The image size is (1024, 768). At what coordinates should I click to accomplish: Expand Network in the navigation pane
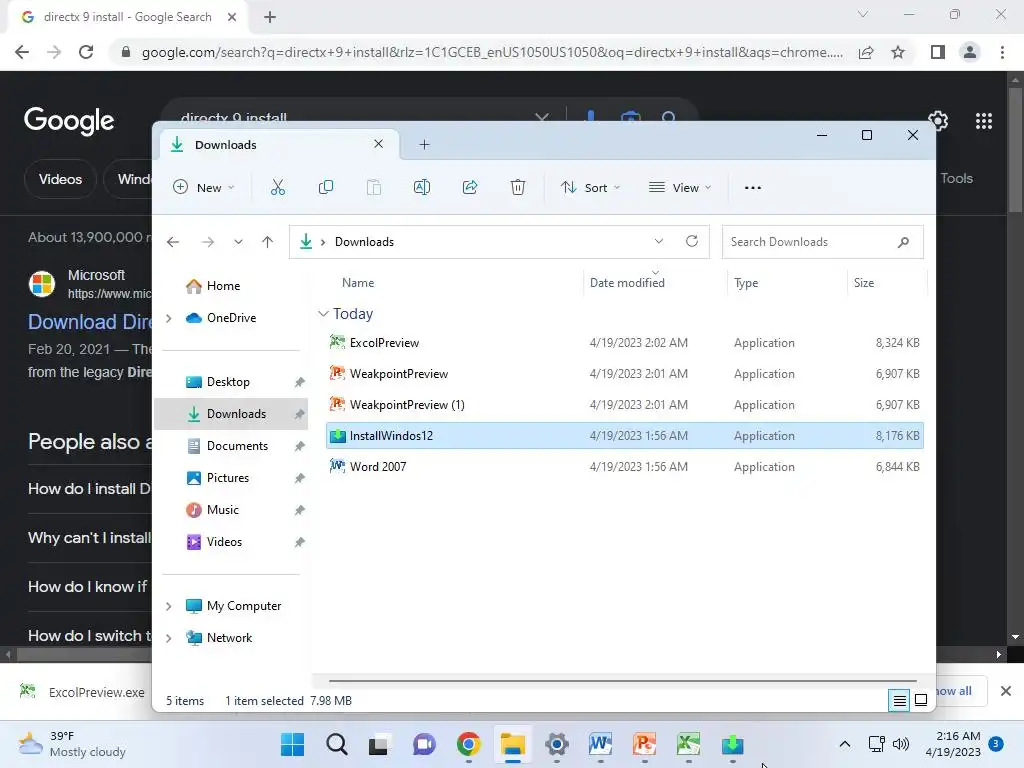pyautogui.click(x=168, y=638)
